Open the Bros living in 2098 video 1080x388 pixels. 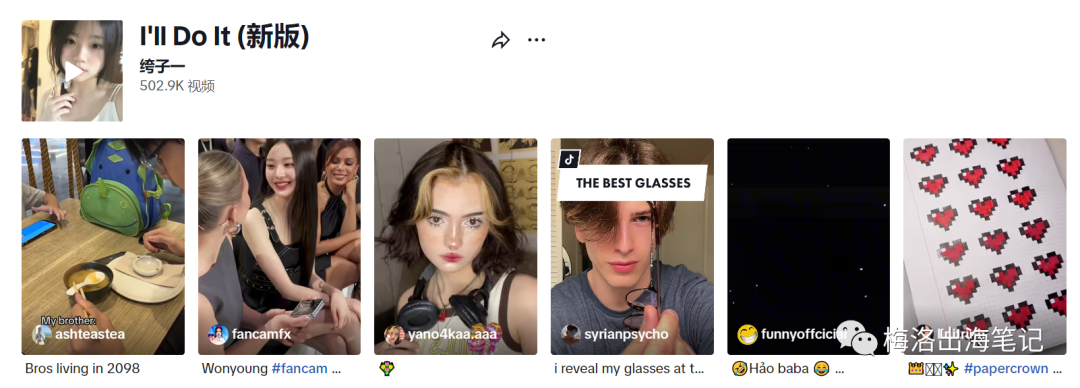coord(103,247)
